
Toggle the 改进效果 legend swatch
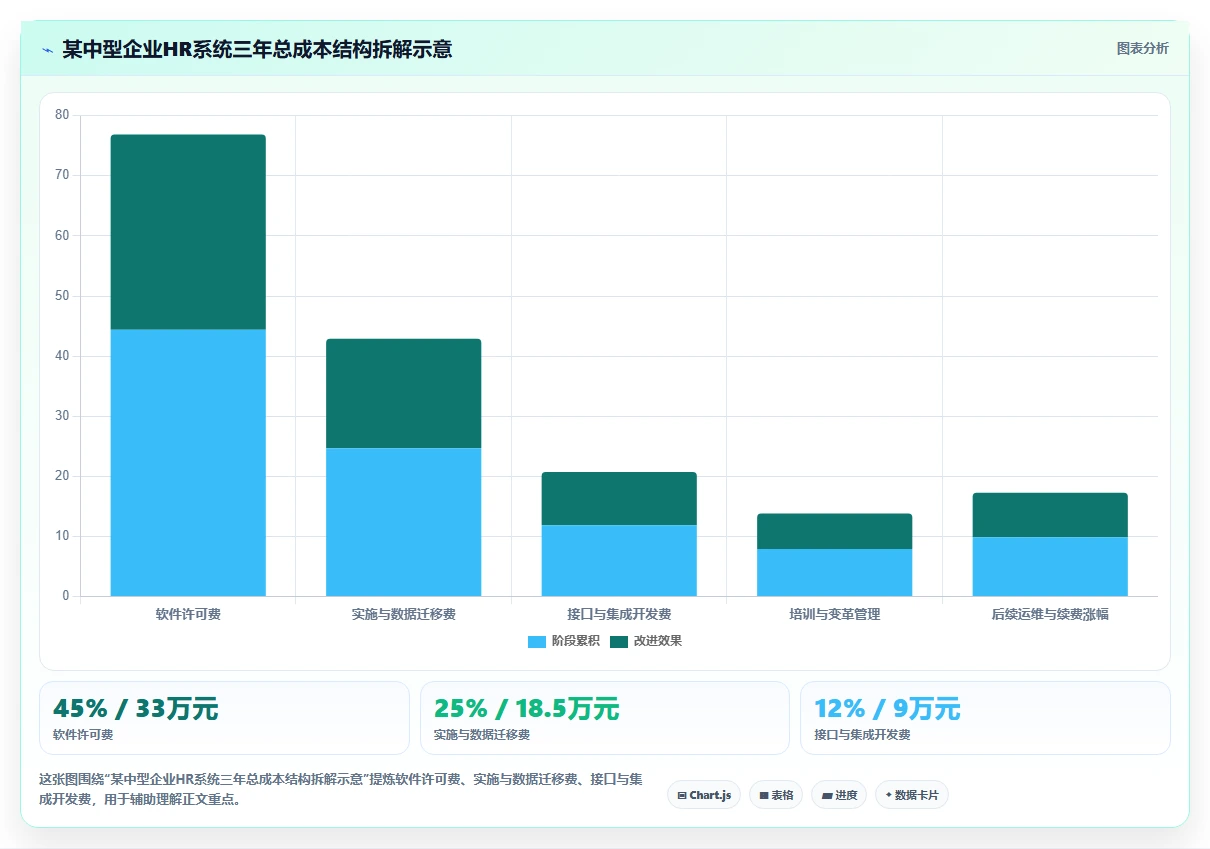(619, 641)
